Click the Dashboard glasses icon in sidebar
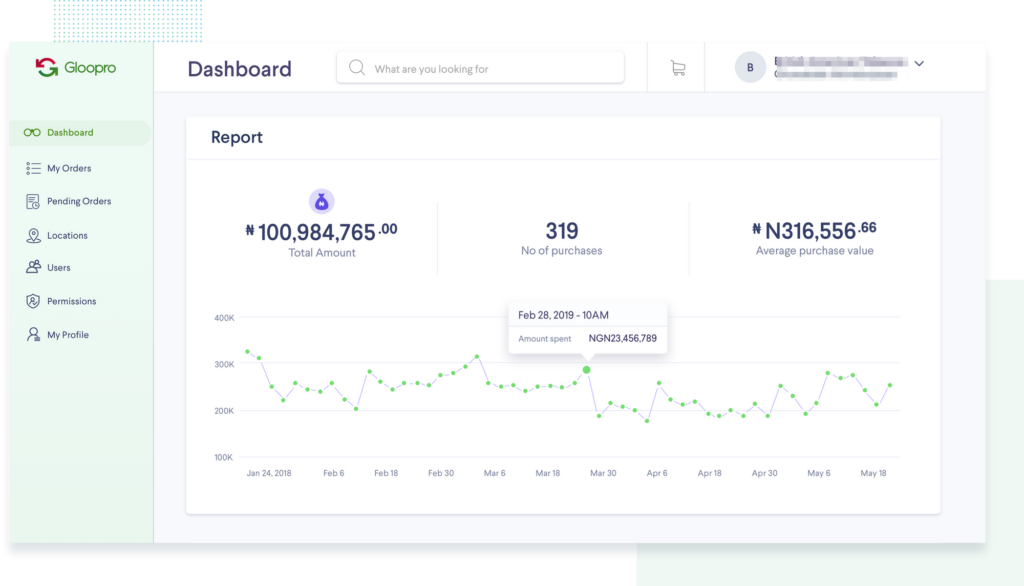 coord(32,133)
